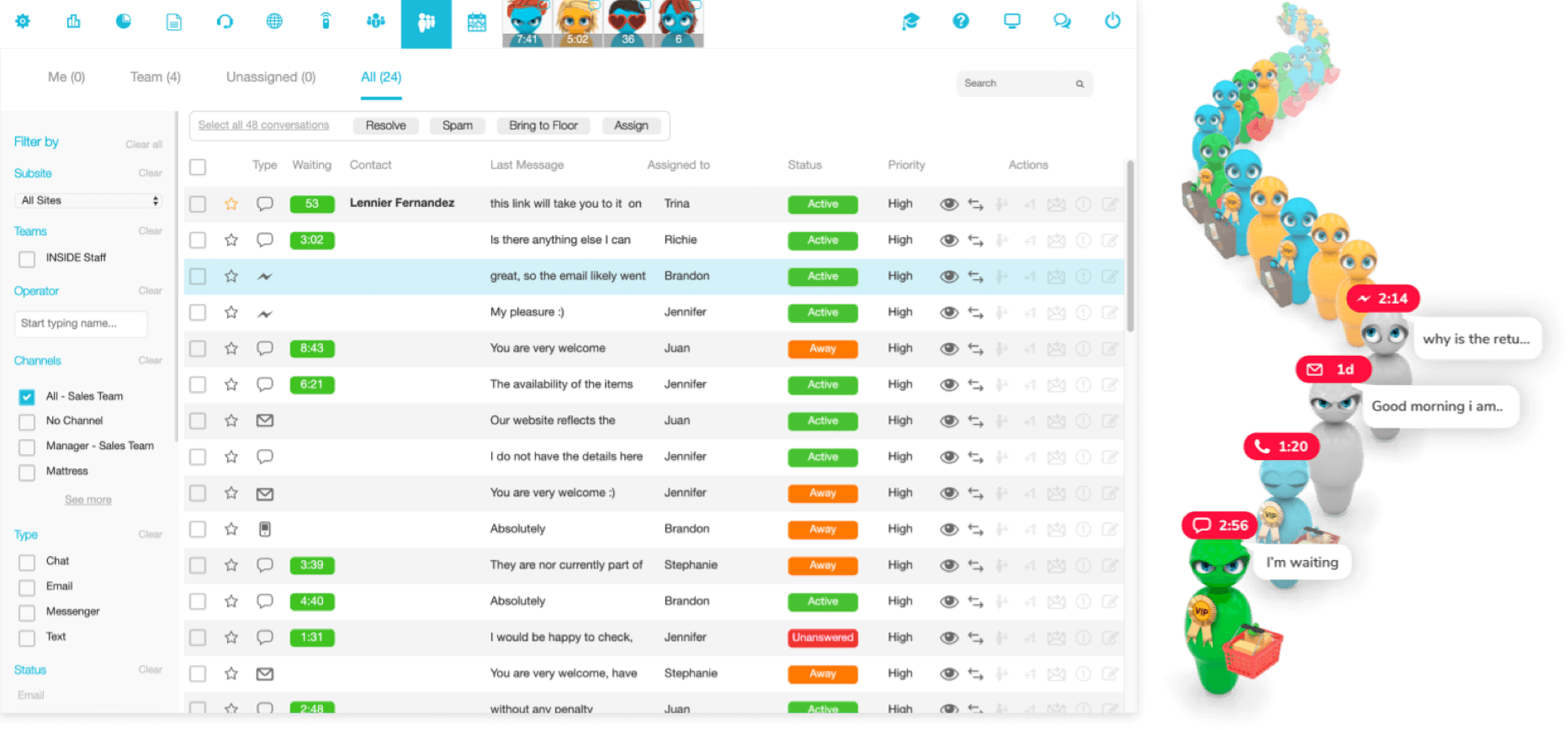
Task: Switch to the Team (4) tab
Action: pyautogui.click(x=156, y=77)
